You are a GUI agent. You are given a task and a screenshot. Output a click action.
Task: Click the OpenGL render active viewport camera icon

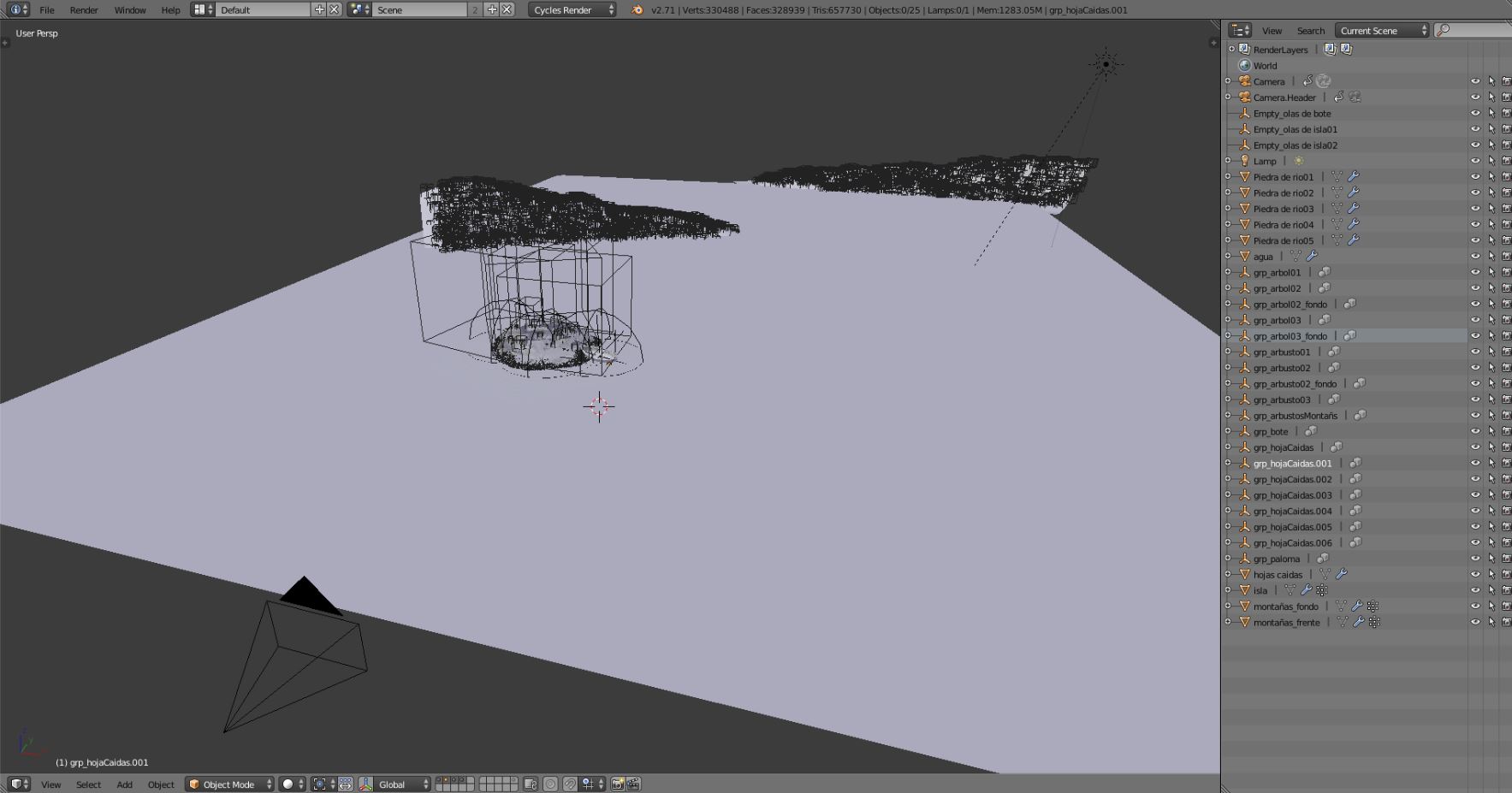(617, 784)
